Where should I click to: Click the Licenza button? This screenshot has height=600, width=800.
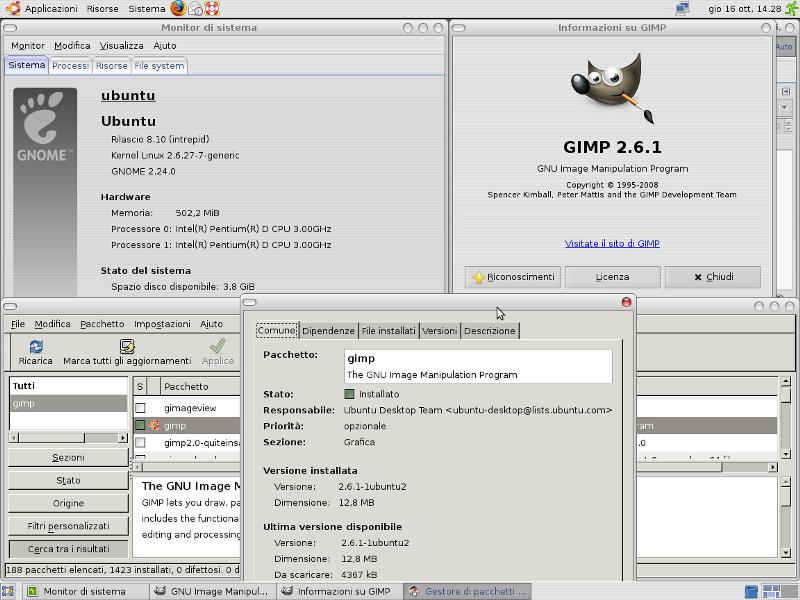pos(612,277)
